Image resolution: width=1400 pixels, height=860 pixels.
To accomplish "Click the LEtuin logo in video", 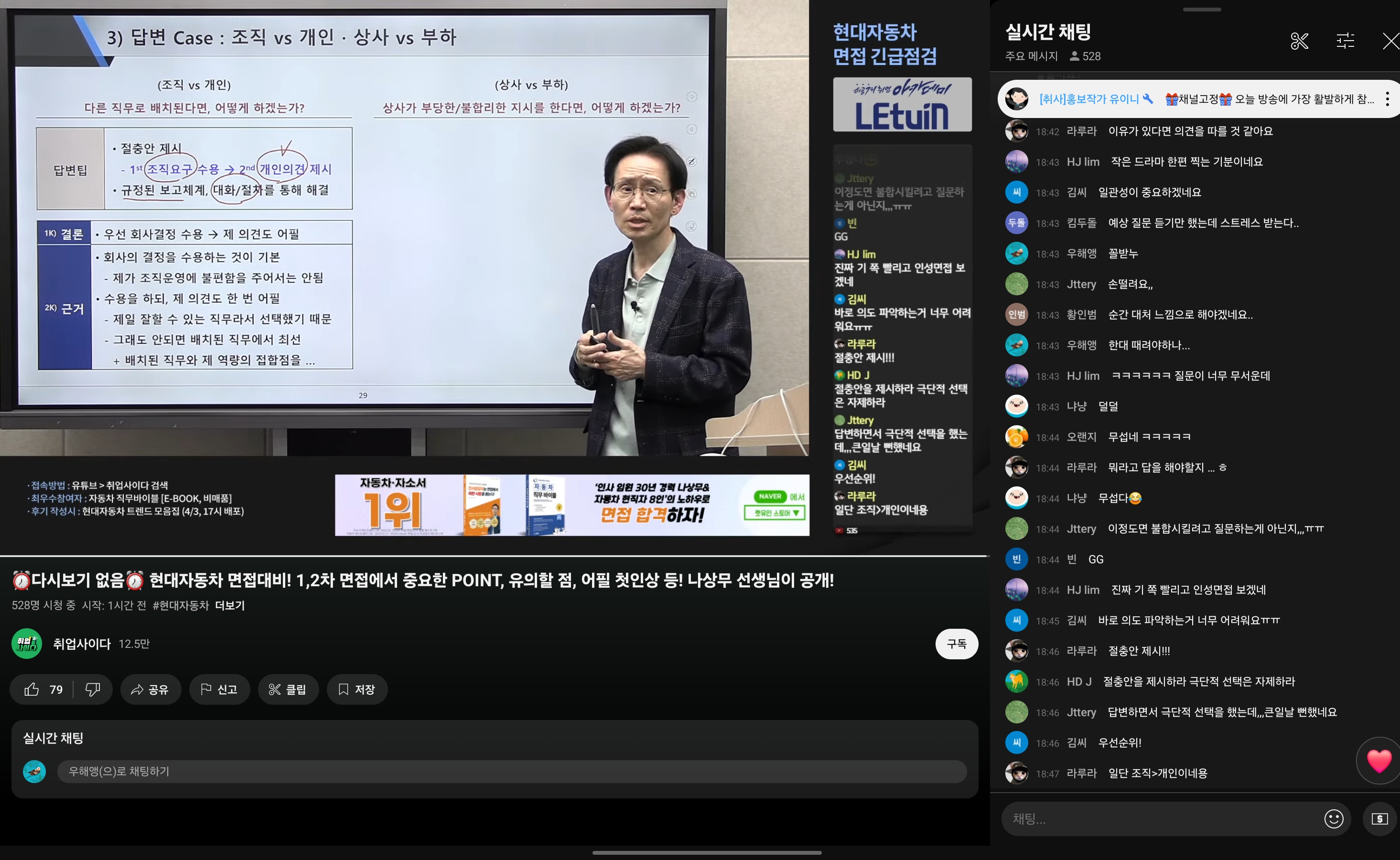I will click(x=902, y=105).
